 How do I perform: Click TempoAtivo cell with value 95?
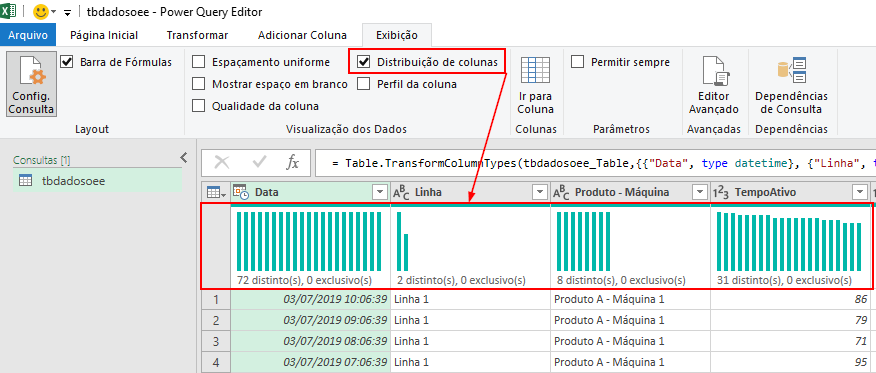point(790,362)
